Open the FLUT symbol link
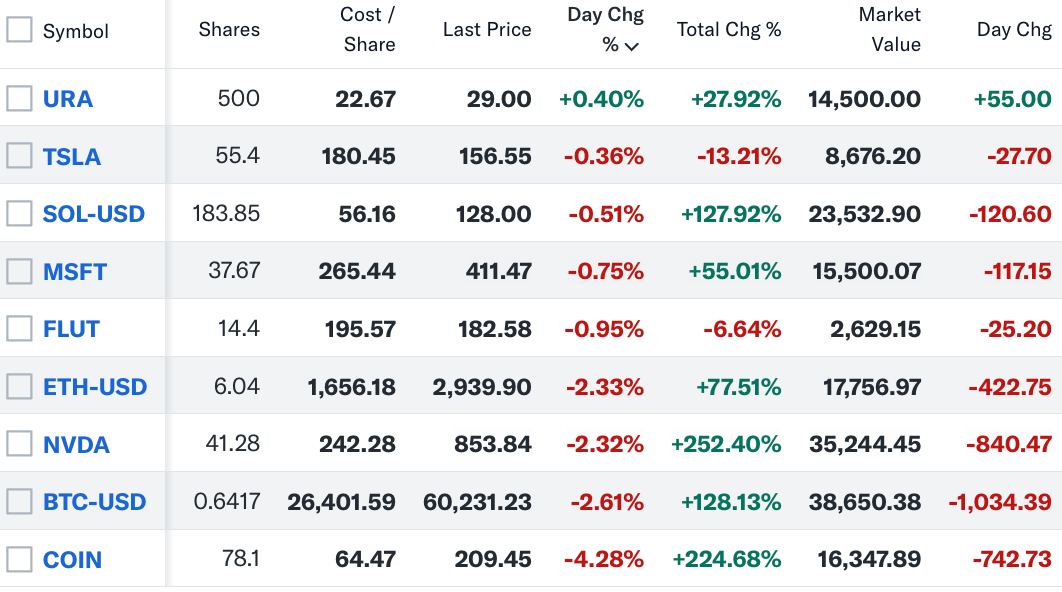This screenshot has width=1062, height=592. (x=71, y=329)
